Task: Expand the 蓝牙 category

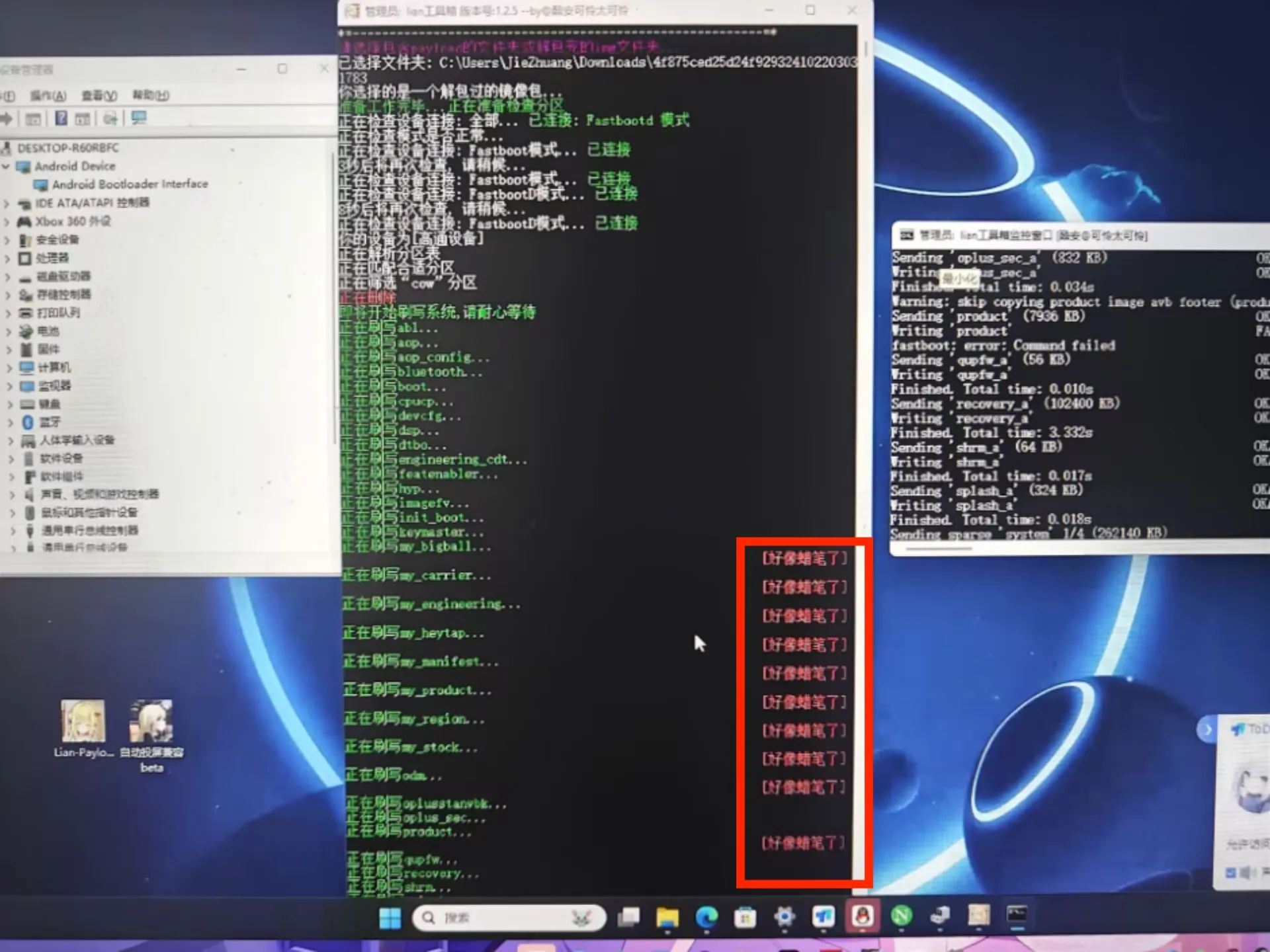Action: coord(9,422)
